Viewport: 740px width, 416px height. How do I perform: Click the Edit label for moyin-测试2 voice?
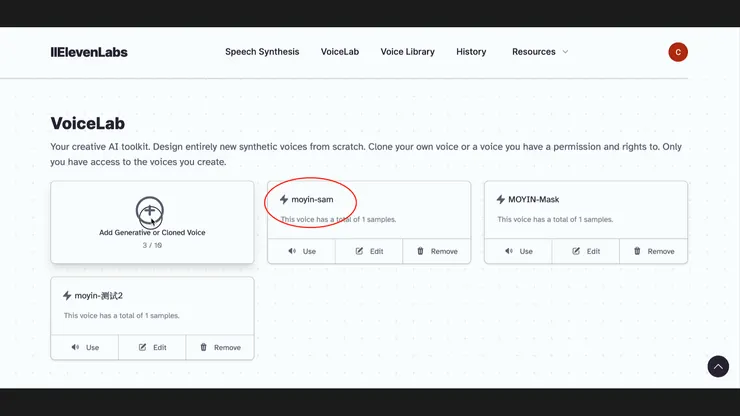click(160, 348)
